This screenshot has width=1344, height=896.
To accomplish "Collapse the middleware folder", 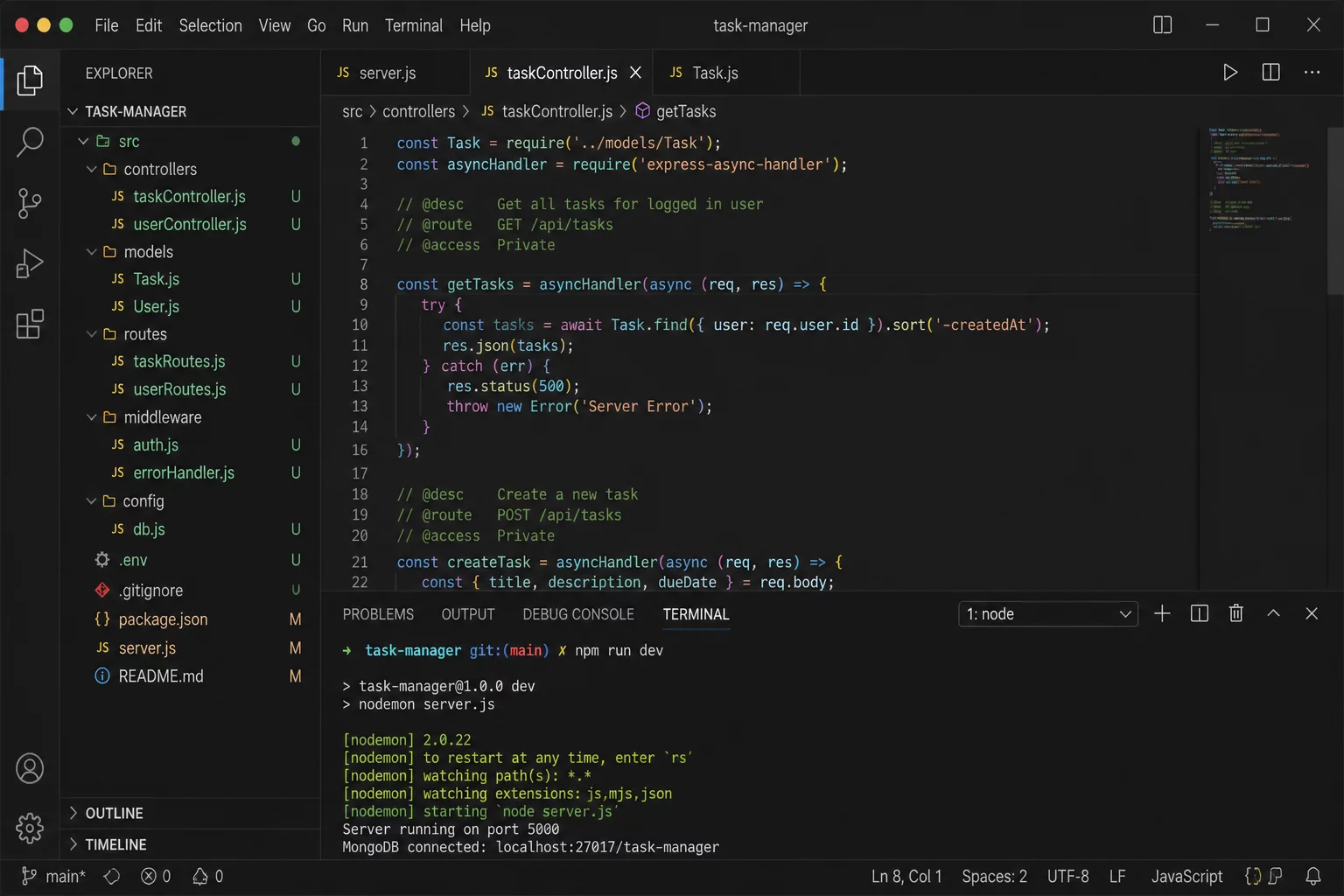I will (x=91, y=417).
